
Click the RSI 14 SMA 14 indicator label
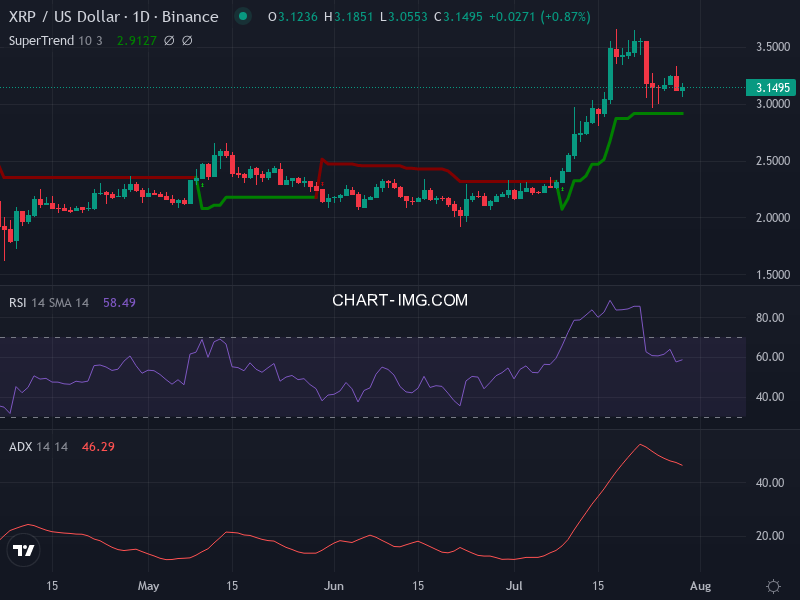(x=49, y=303)
